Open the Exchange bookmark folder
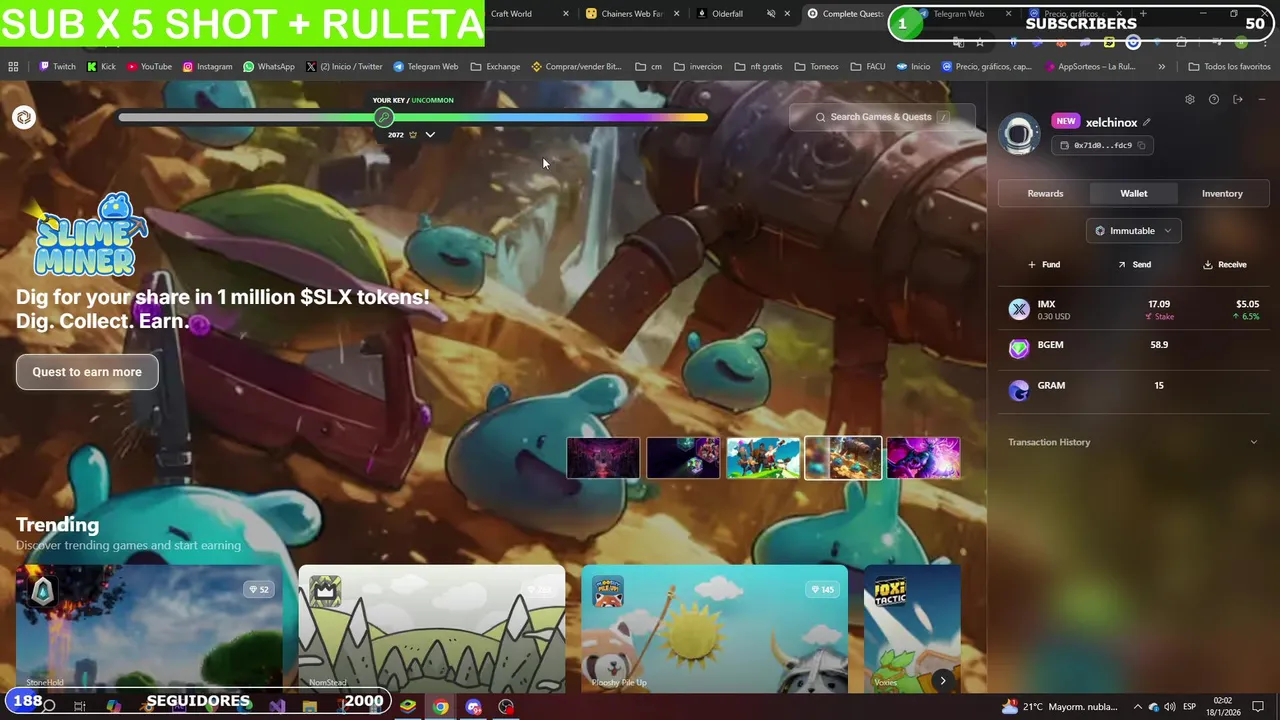Image resolution: width=1280 pixels, height=720 pixels. pos(495,67)
